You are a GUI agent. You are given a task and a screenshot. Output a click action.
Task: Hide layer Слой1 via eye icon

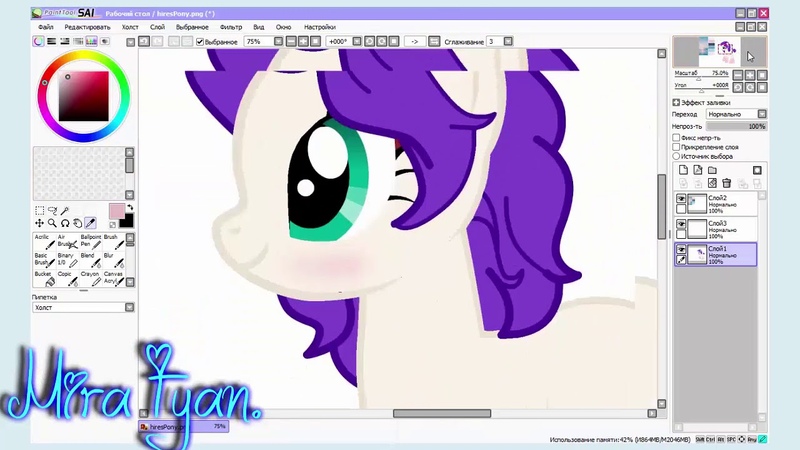click(681, 249)
